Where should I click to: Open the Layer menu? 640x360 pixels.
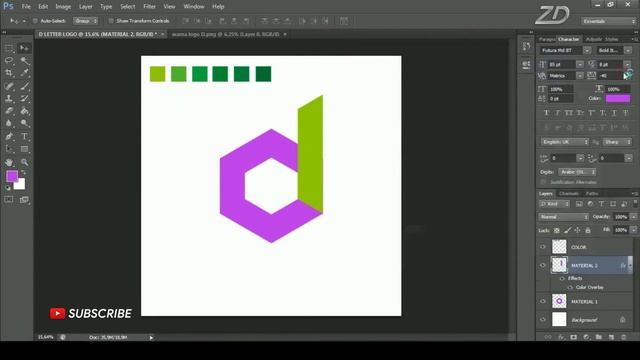click(x=85, y=7)
